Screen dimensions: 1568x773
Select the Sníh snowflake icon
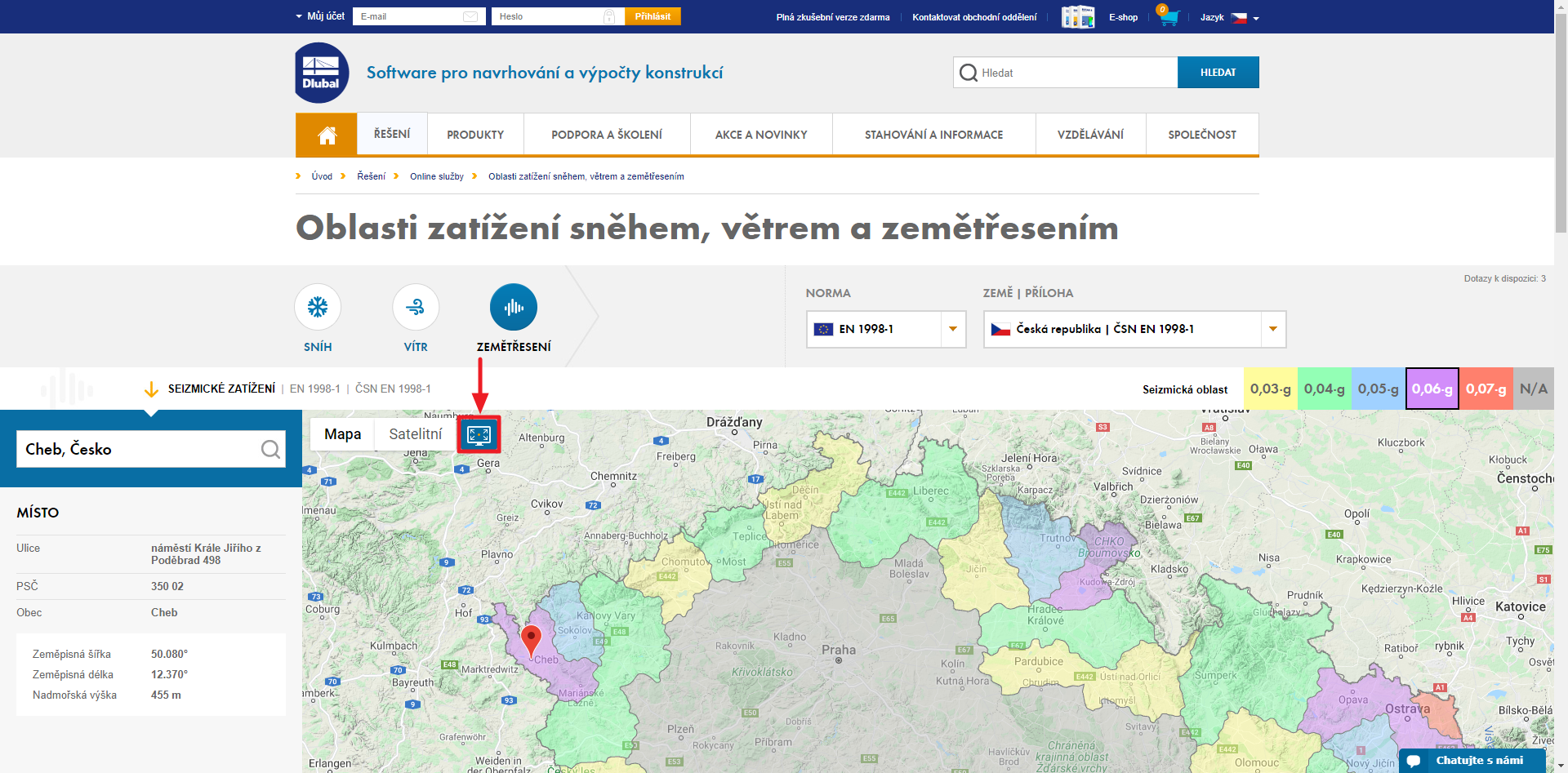tap(318, 308)
